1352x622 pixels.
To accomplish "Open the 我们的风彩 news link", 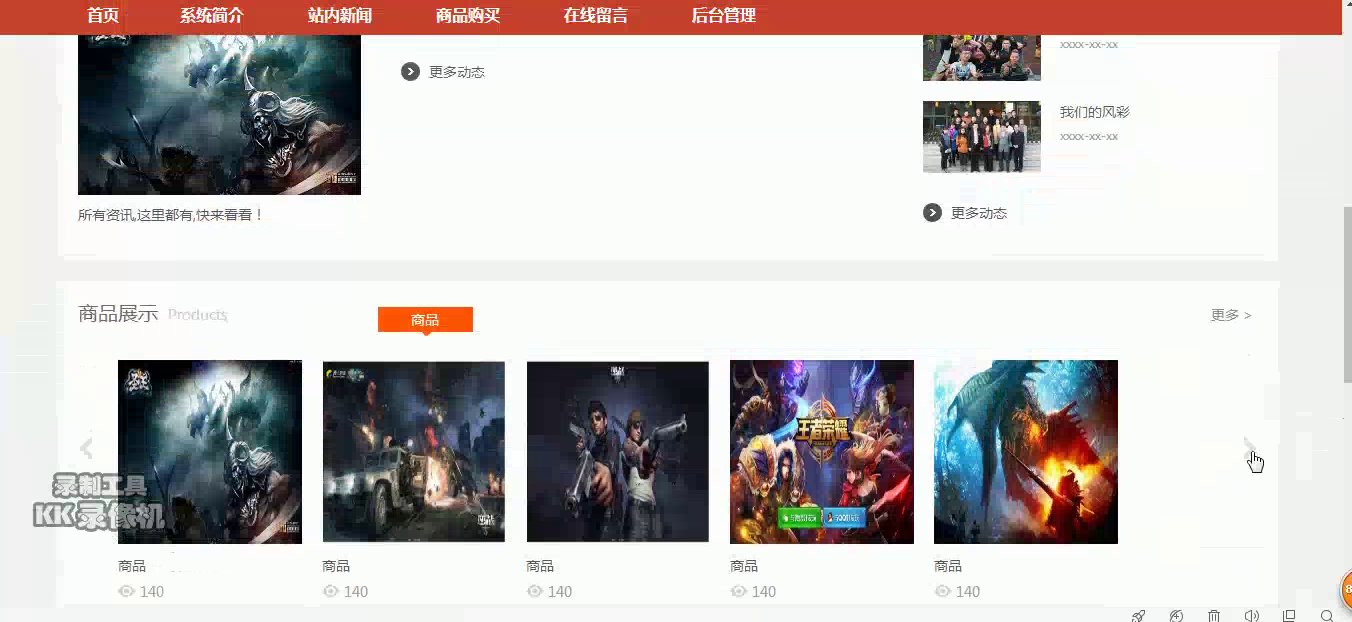I will click(x=1095, y=112).
